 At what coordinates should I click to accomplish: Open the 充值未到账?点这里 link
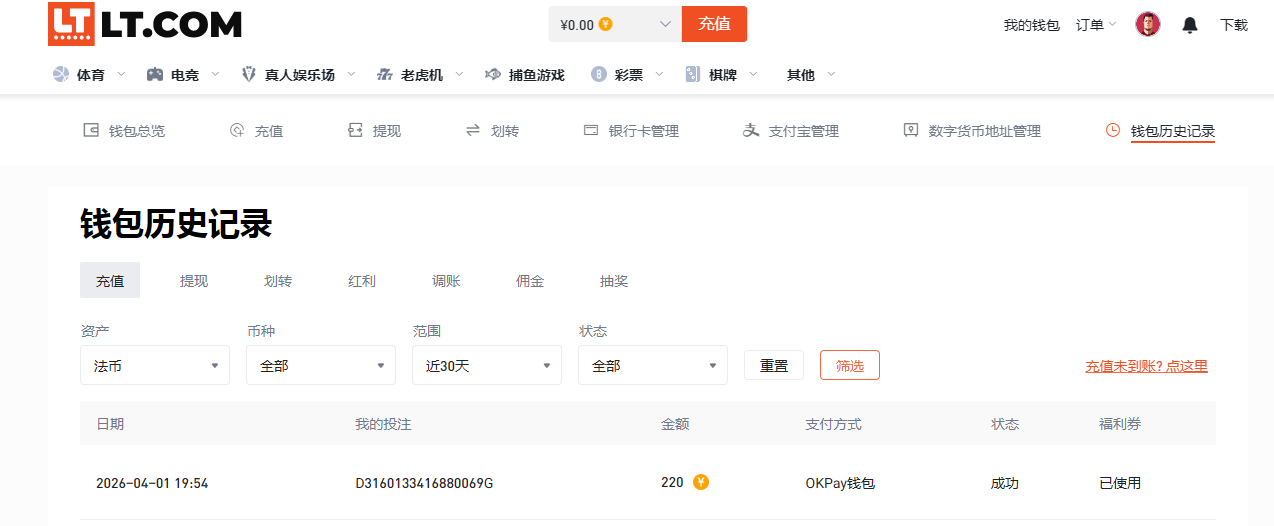pos(1147,366)
